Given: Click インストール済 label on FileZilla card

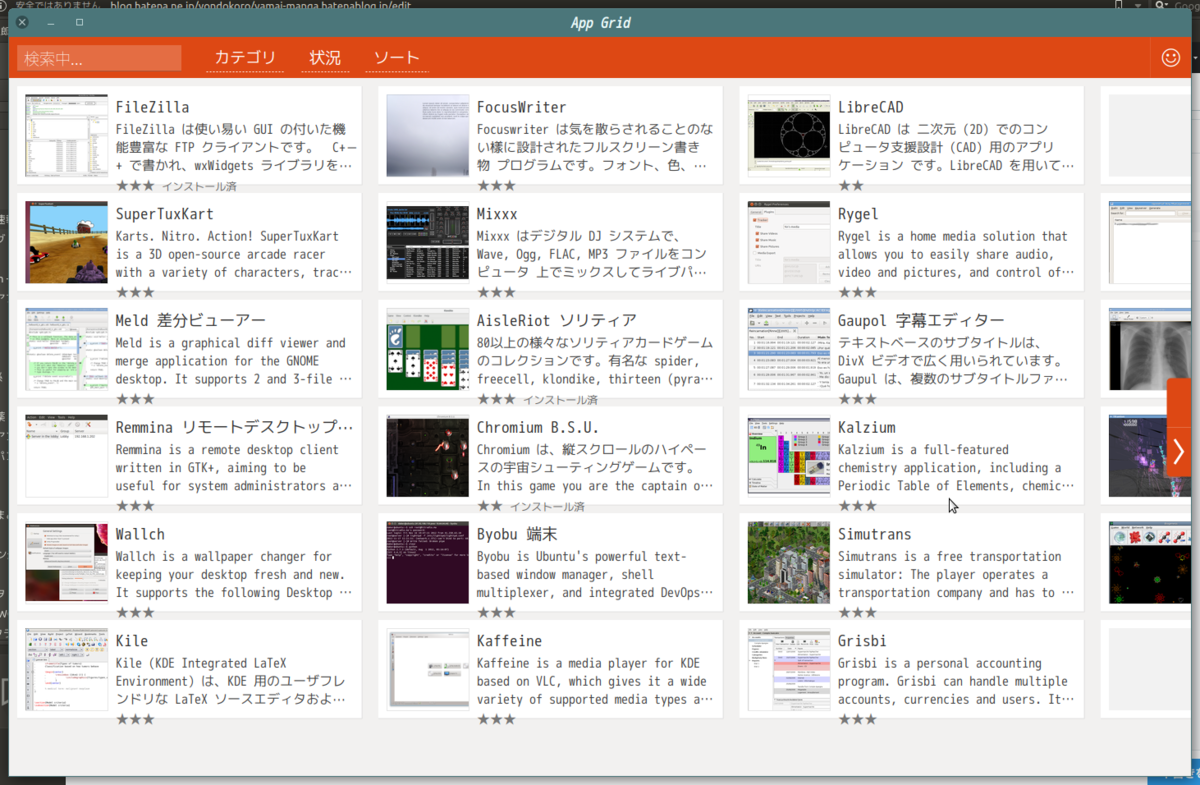Looking at the screenshot, I should pyautogui.click(x=199, y=186).
